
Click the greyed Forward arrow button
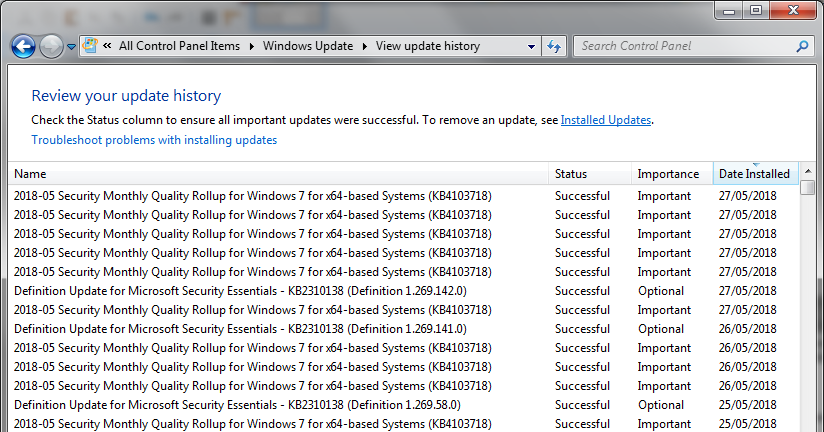(x=52, y=47)
